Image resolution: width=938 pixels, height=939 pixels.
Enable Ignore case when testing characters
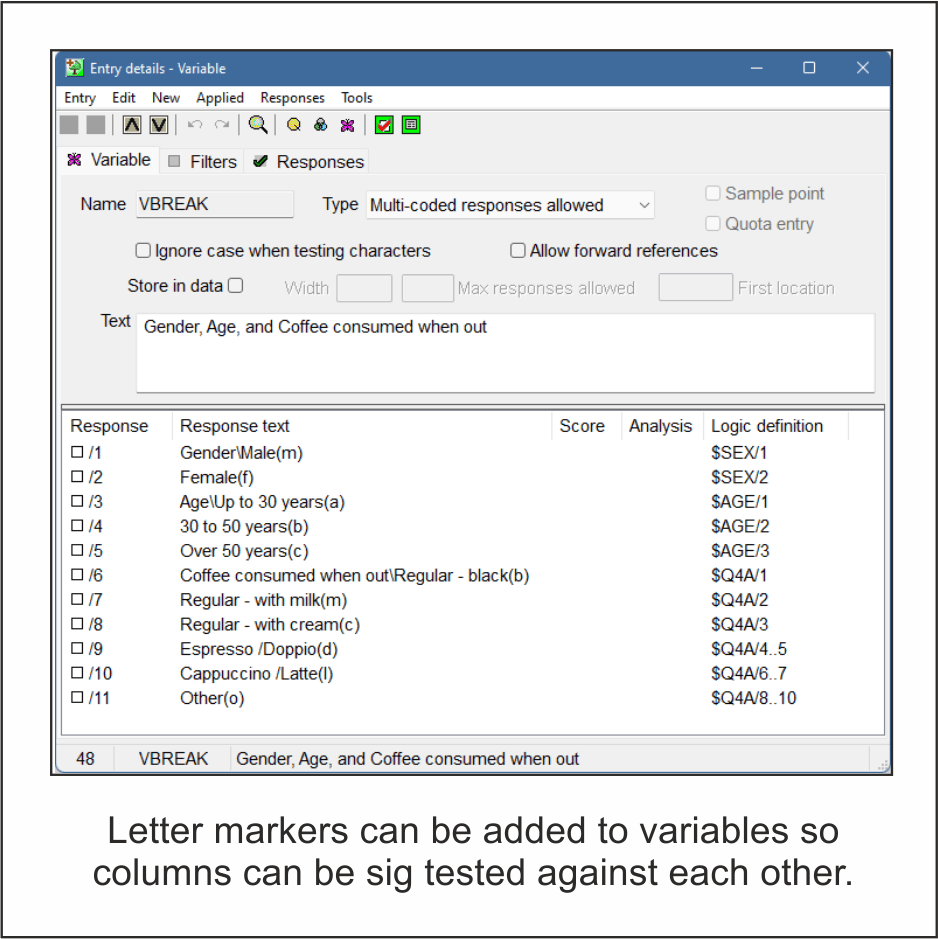point(143,250)
